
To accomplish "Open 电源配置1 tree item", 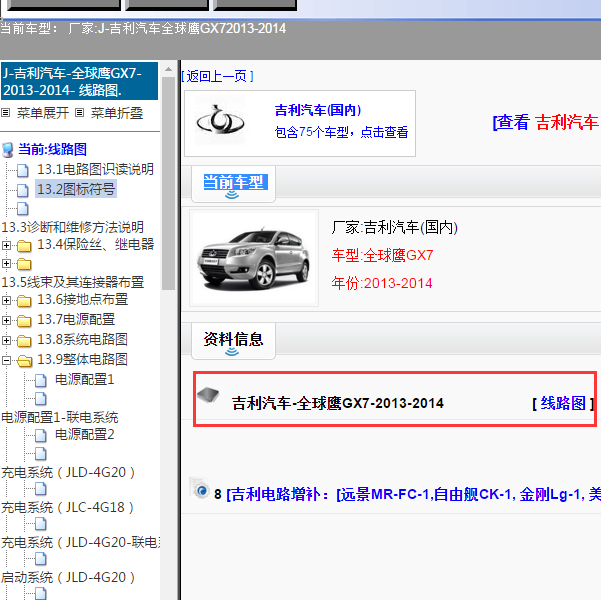I will (84, 379).
